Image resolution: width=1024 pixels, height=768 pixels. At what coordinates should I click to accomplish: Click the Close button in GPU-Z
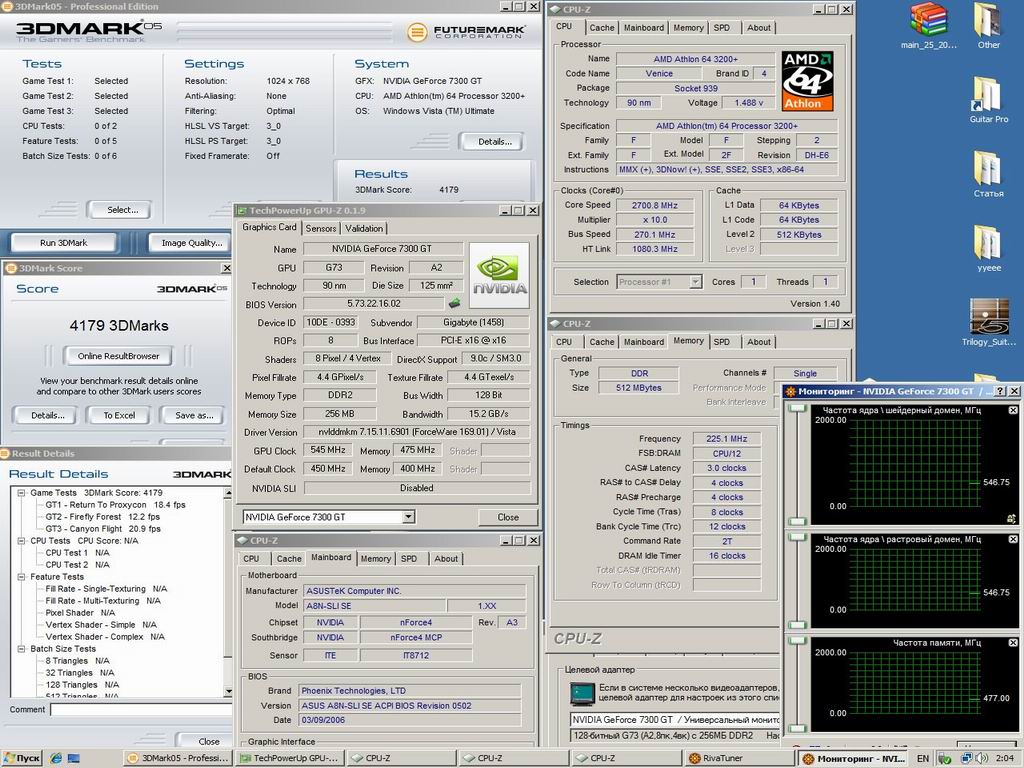click(507, 517)
